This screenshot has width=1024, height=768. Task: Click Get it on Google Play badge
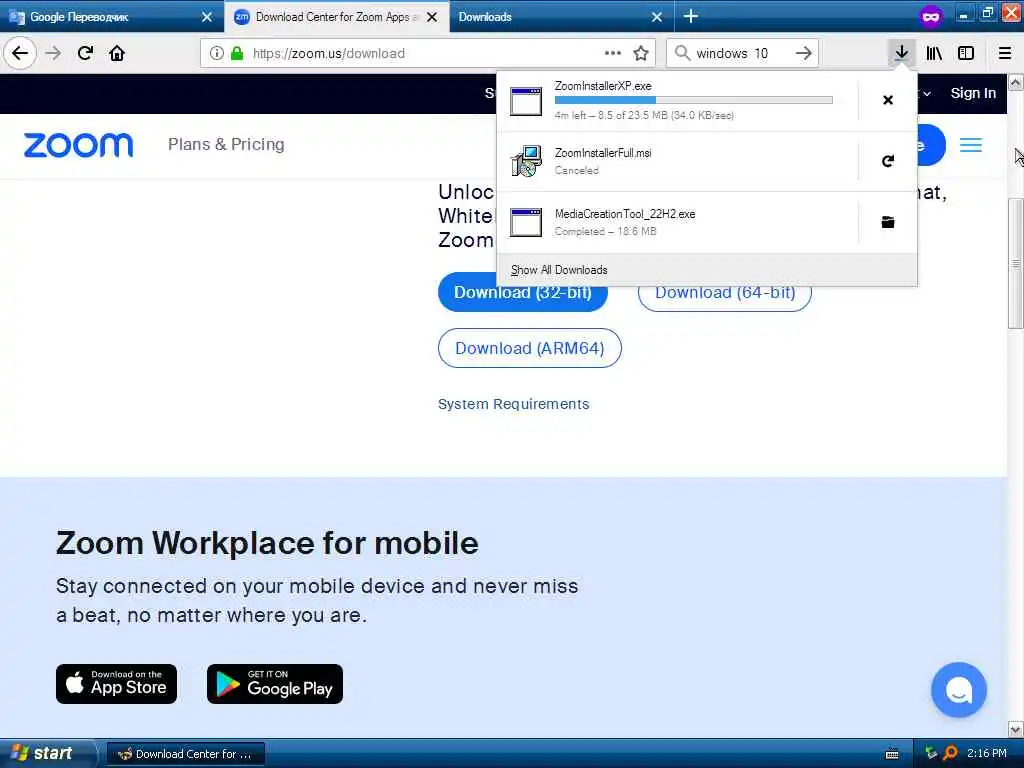(x=275, y=684)
